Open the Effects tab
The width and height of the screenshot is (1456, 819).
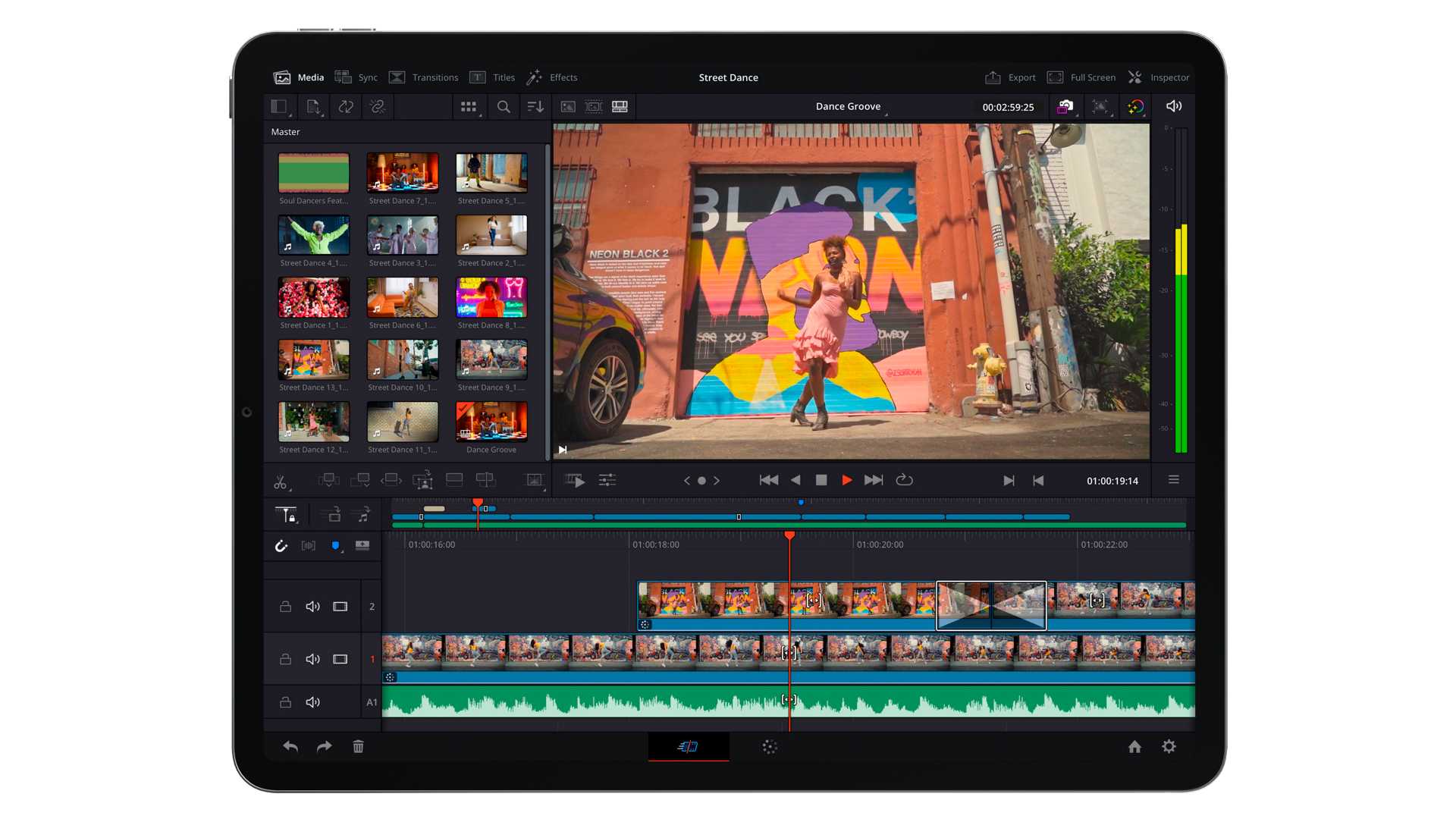(552, 77)
